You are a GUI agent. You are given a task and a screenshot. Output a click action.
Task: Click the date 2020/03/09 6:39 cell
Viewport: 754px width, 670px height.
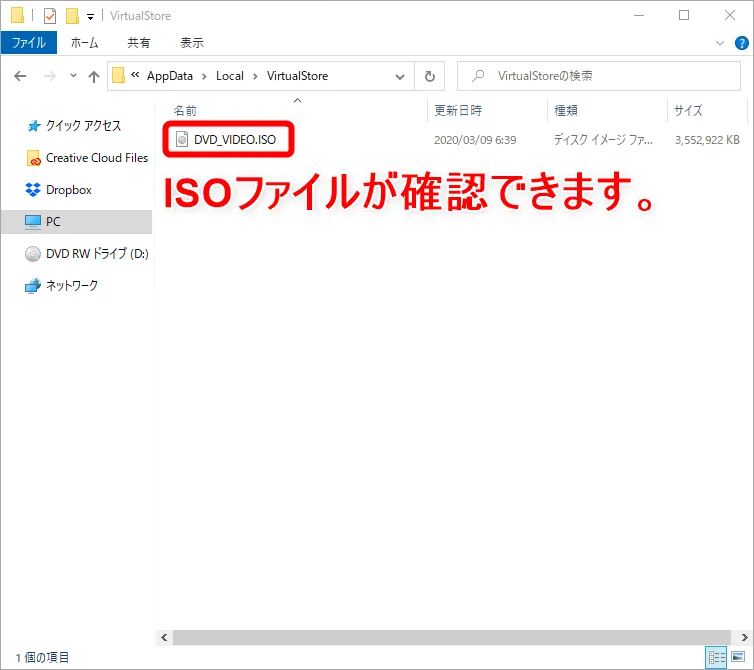pyautogui.click(x=475, y=140)
